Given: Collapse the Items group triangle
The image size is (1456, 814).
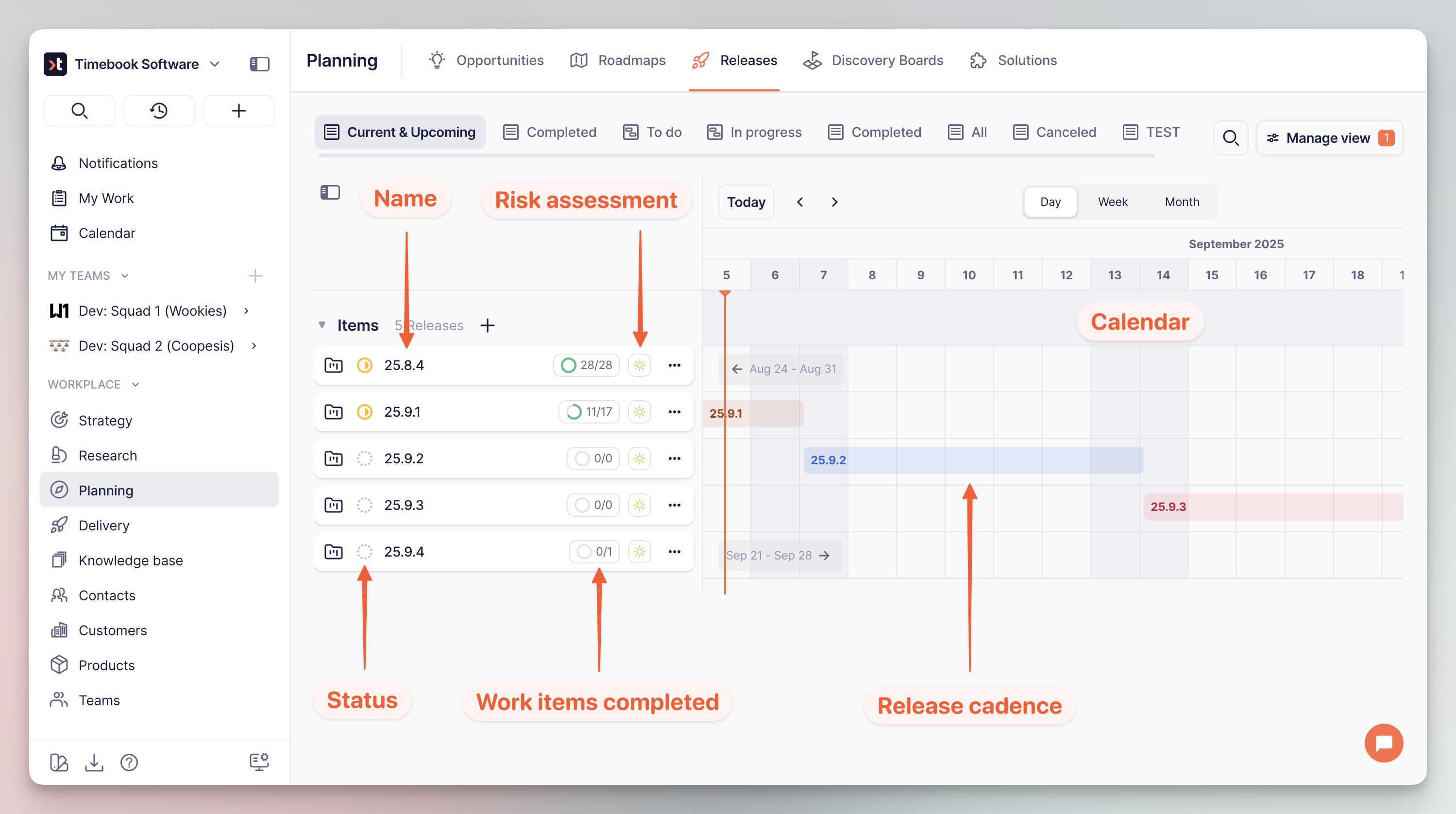Looking at the screenshot, I should (x=322, y=325).
